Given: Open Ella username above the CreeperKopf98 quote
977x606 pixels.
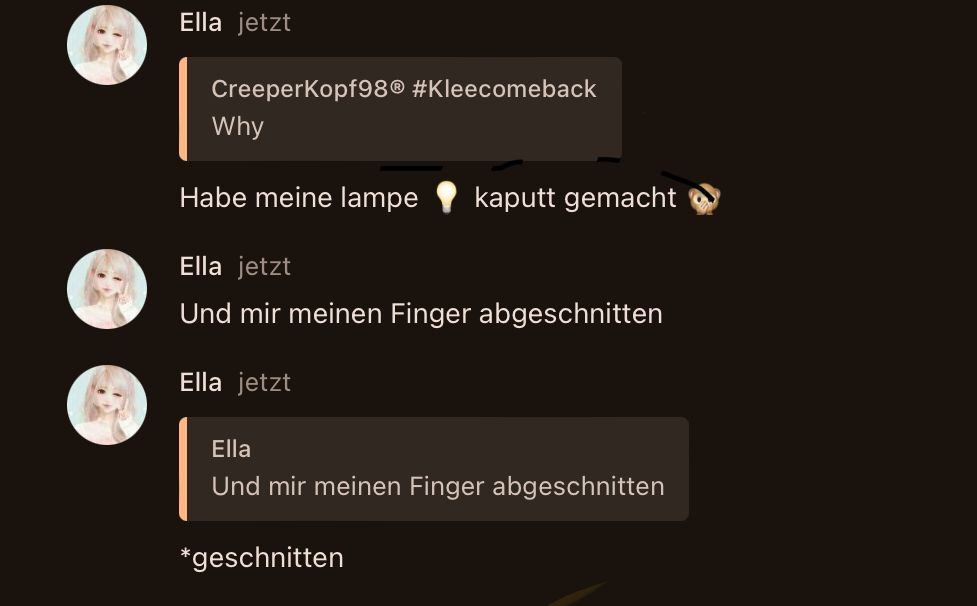Looking at the screenshot, I should pyautogui.click(x=201, y=23).
